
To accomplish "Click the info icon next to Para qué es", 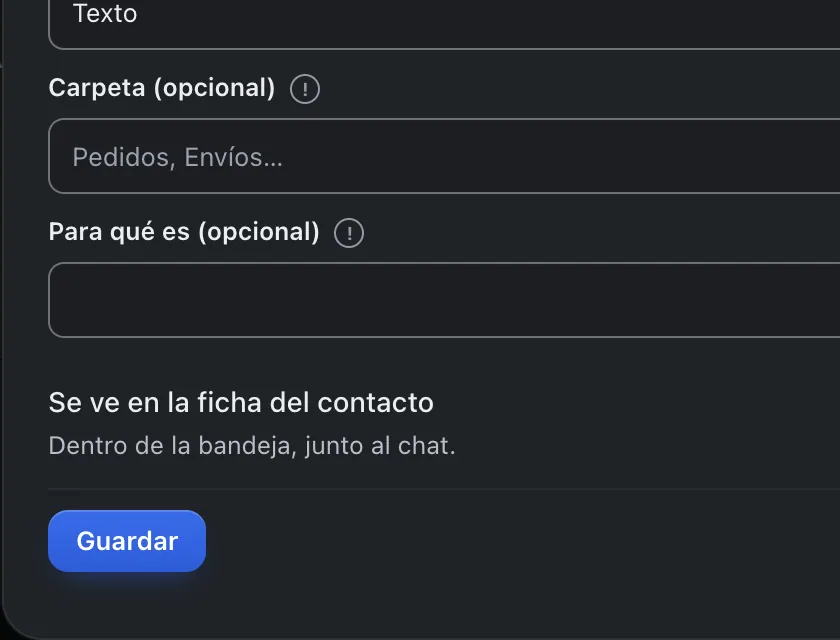I will (349, 233).
